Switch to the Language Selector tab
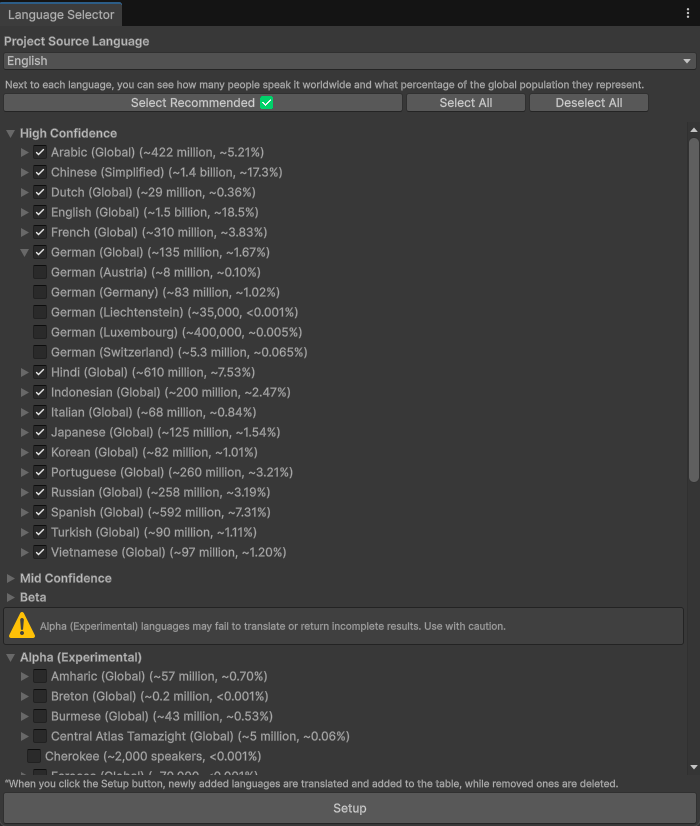The image size is (700, 826). (60, 14)
